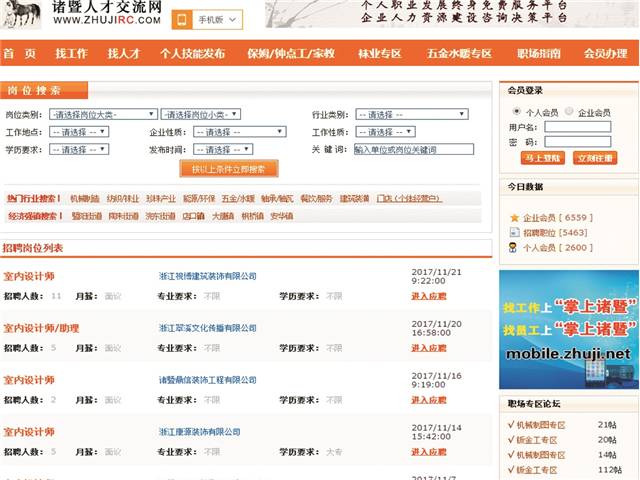Image resolution: width=640 pixels, height=480 pixels.
Task: Open the 学历要求 dropdown
Action: tap(79, 149)
